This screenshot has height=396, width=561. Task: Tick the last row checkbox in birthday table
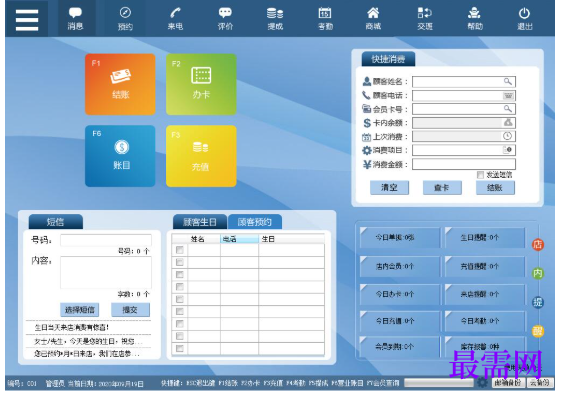pyautogui.click(x=180, y=348)
